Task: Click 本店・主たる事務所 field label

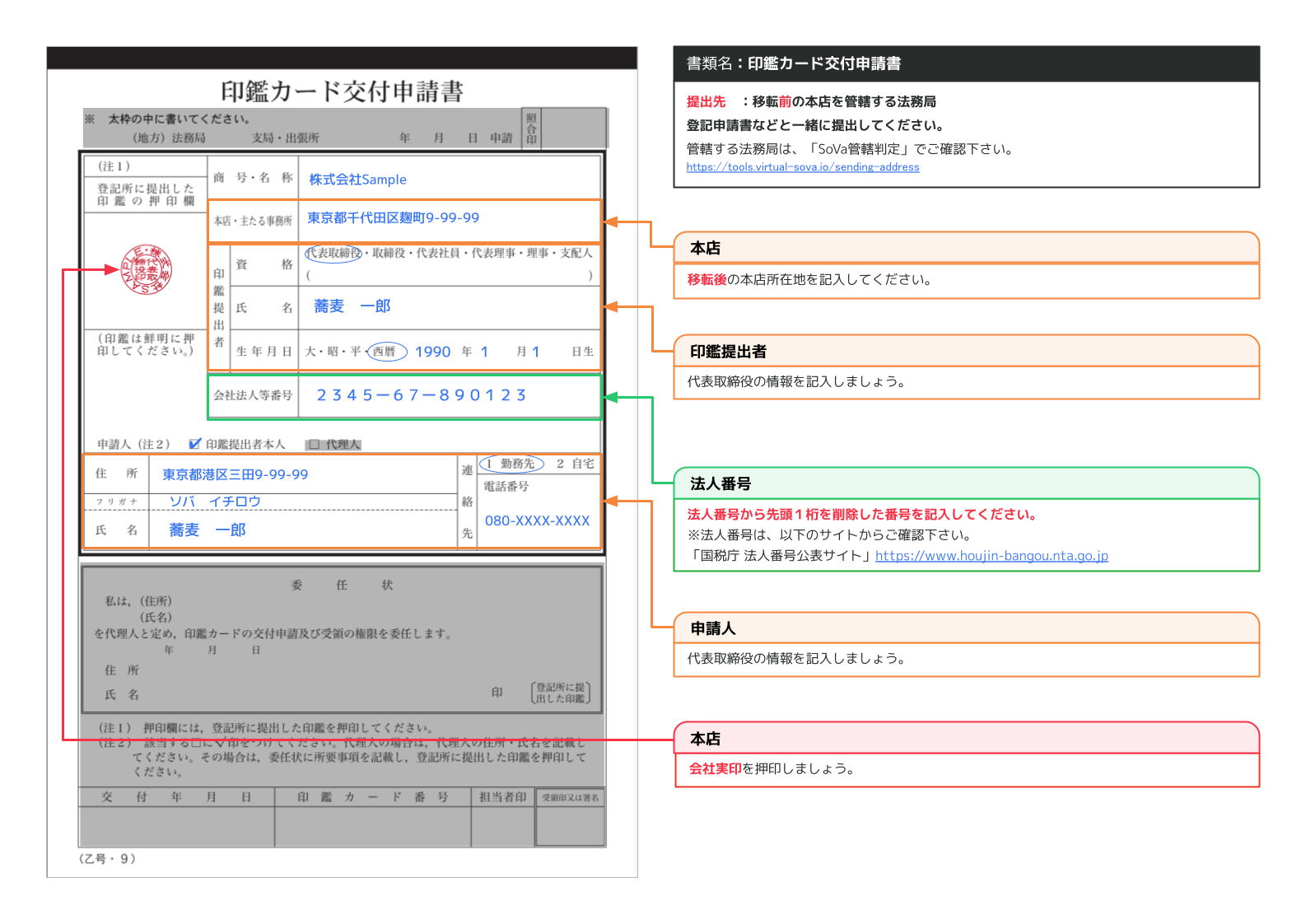Action: [x=253, y=221]
